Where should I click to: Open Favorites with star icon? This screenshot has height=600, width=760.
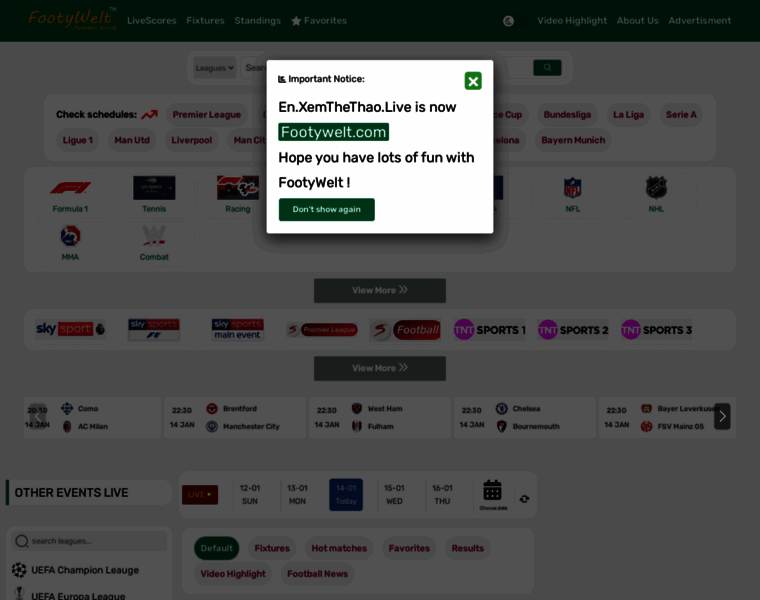(x=319, y=21)
